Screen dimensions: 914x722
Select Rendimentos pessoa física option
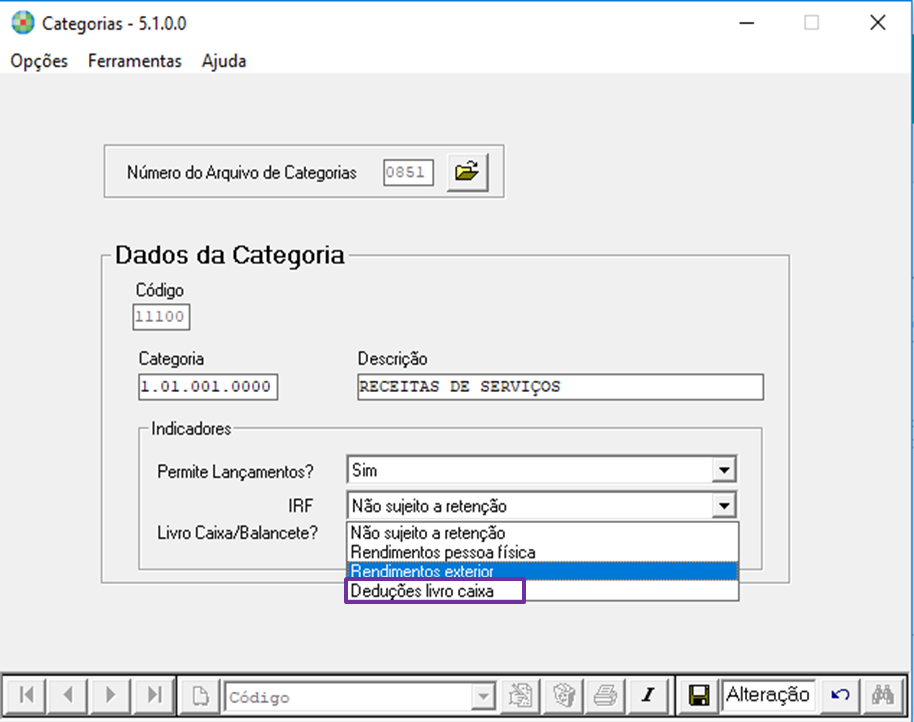pos(542,552)
